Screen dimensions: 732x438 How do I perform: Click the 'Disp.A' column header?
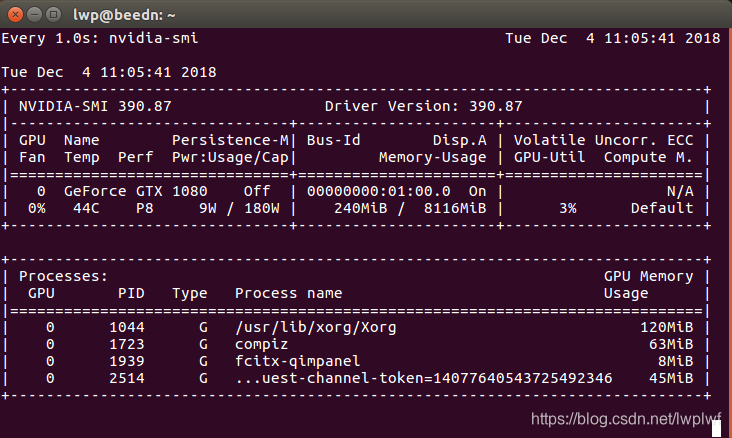(460, 140)
